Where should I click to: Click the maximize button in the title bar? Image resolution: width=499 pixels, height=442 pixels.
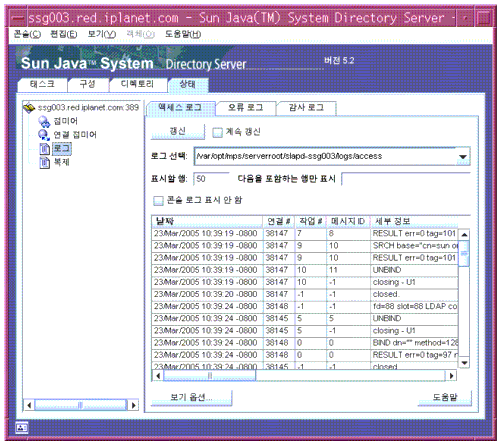pos(484,18)
